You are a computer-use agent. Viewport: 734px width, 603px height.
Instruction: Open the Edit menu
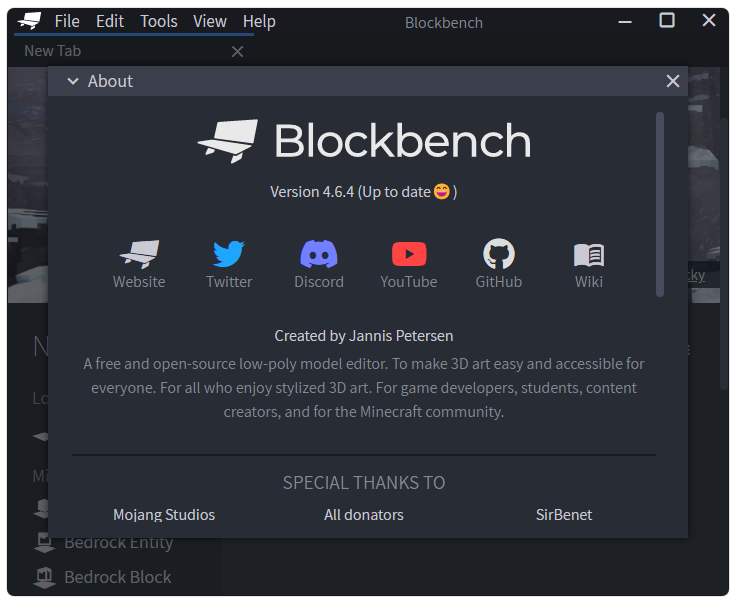point(110,22)
